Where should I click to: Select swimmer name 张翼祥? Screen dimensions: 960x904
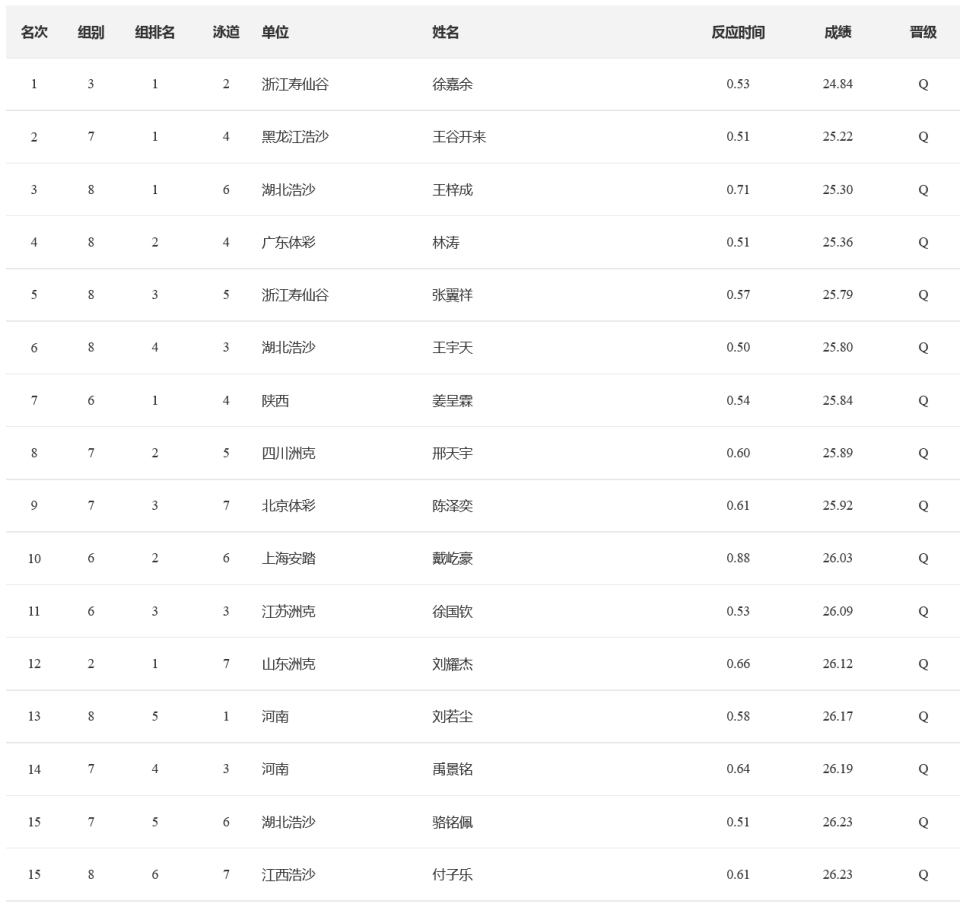pyautogui.click(x=452, y=295)
